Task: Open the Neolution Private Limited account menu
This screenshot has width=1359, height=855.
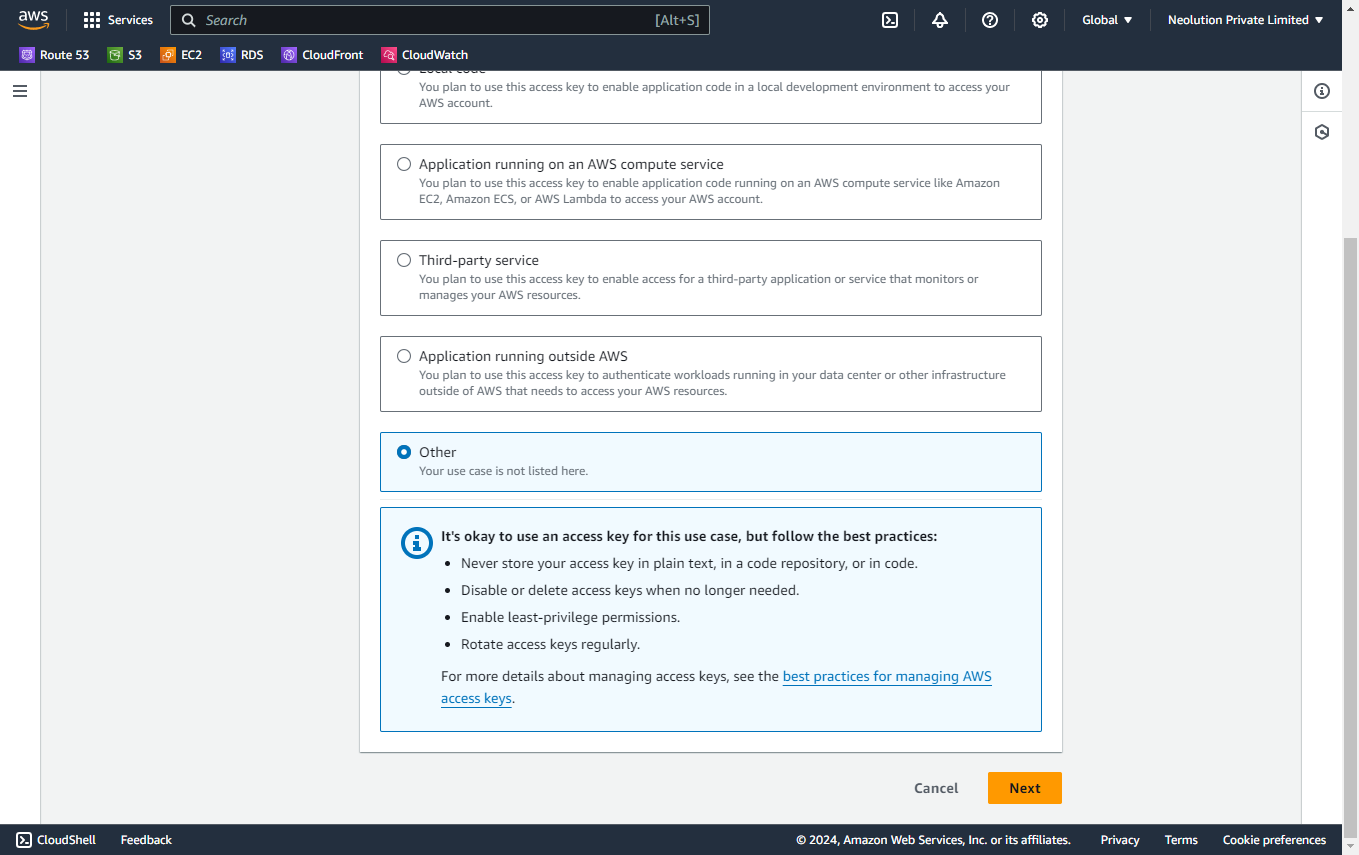Action: [x=1245, y=20]
